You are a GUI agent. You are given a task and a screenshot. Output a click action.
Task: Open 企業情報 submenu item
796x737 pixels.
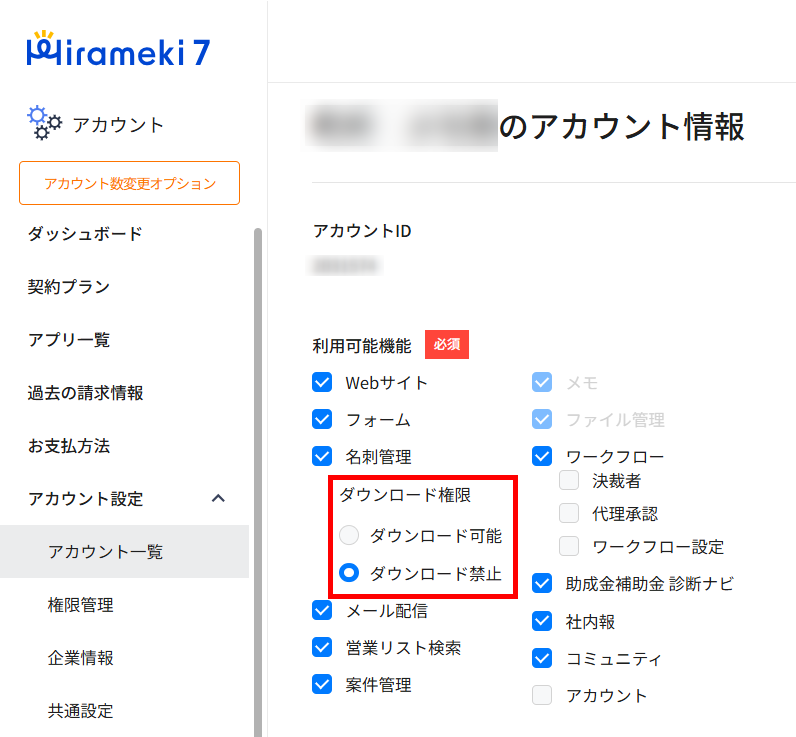[x=80, y=658]
